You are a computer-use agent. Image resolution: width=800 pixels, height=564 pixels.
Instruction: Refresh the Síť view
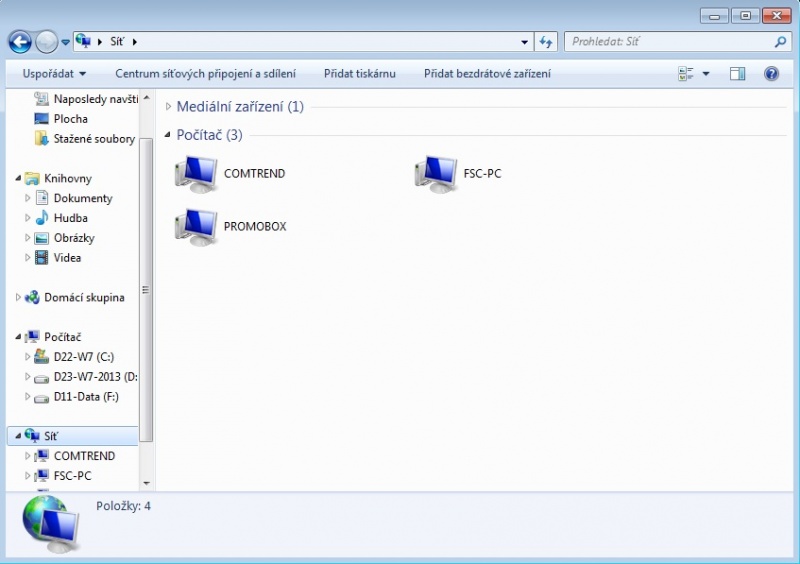pyautogui.click(x=546, y=42)
